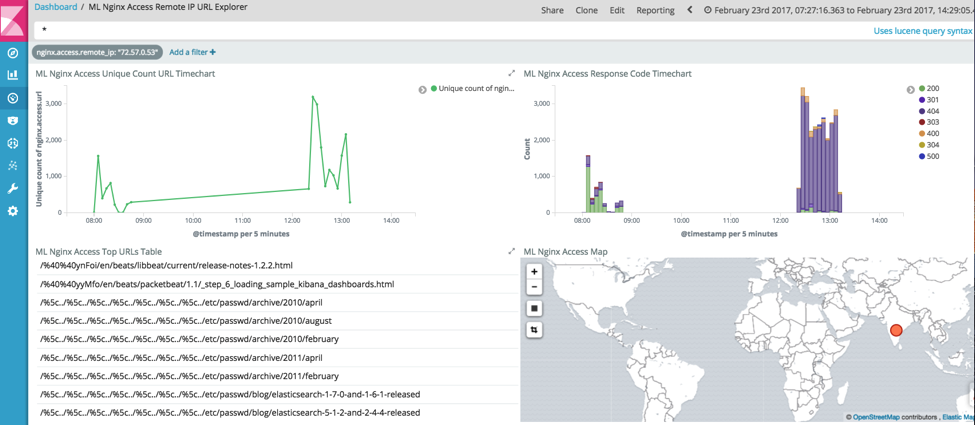Select the /etc/passwd/archive/2011/april URL row
975x425 pixels.
[x=277, y=358]
